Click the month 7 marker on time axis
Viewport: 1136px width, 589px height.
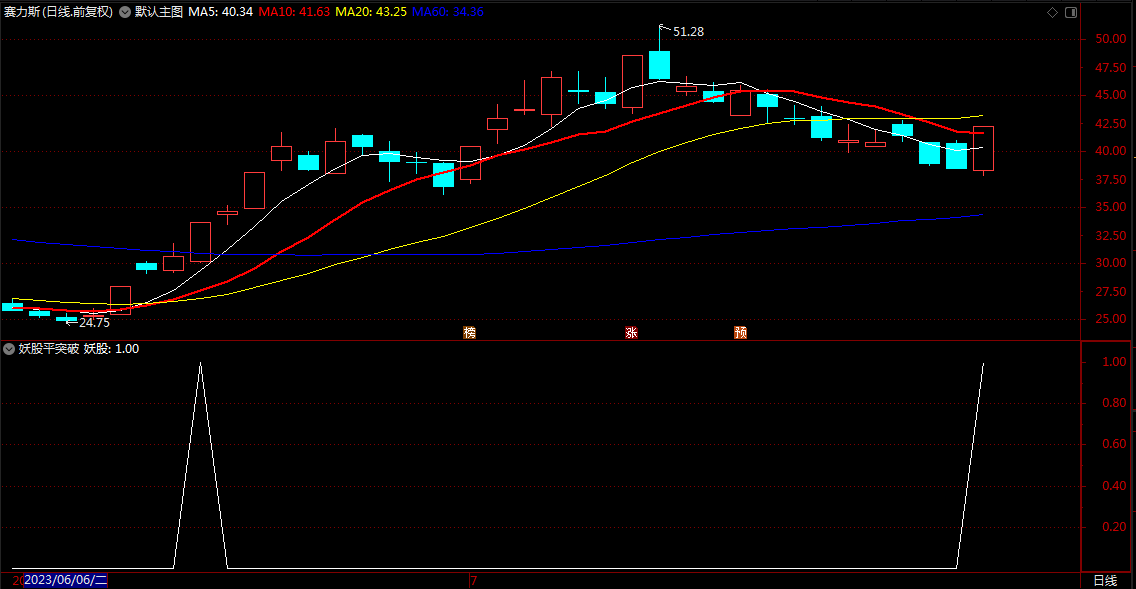(474, 581)
